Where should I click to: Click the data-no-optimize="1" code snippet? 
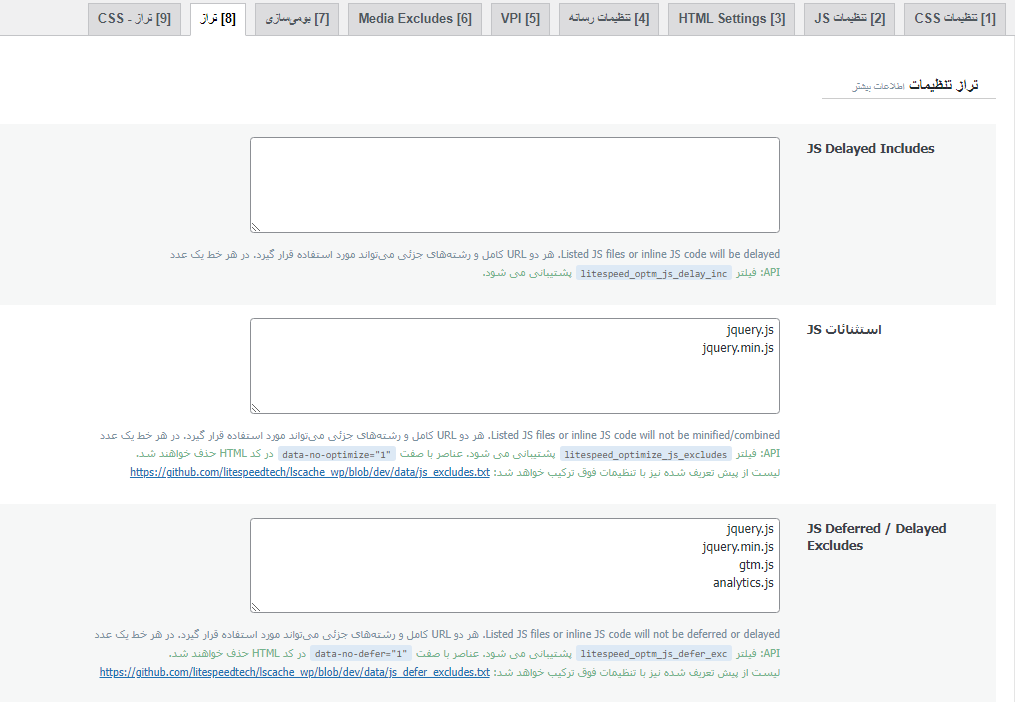336,454
